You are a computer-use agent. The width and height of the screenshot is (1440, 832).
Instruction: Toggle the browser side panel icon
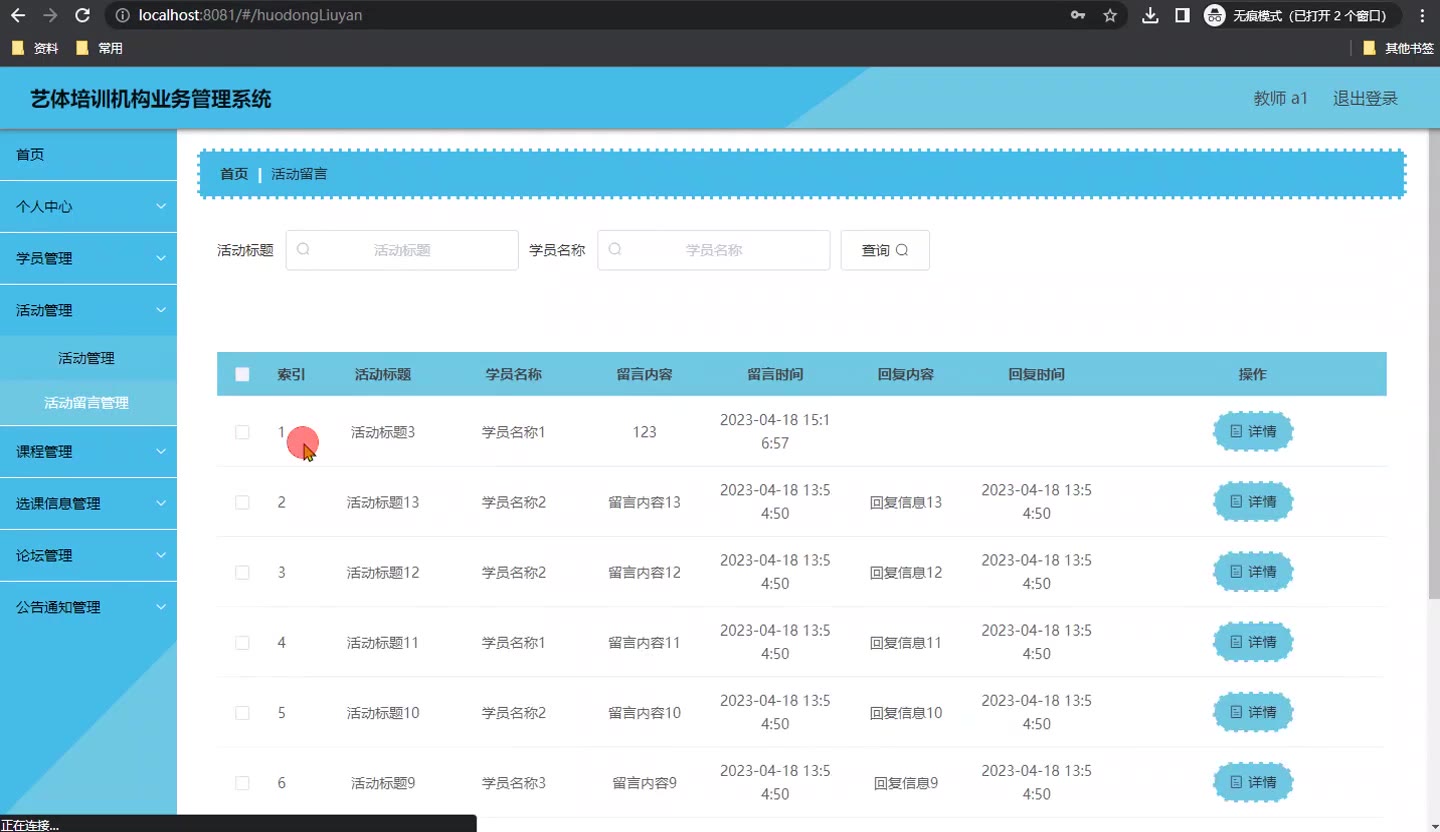click(1182, 15)
